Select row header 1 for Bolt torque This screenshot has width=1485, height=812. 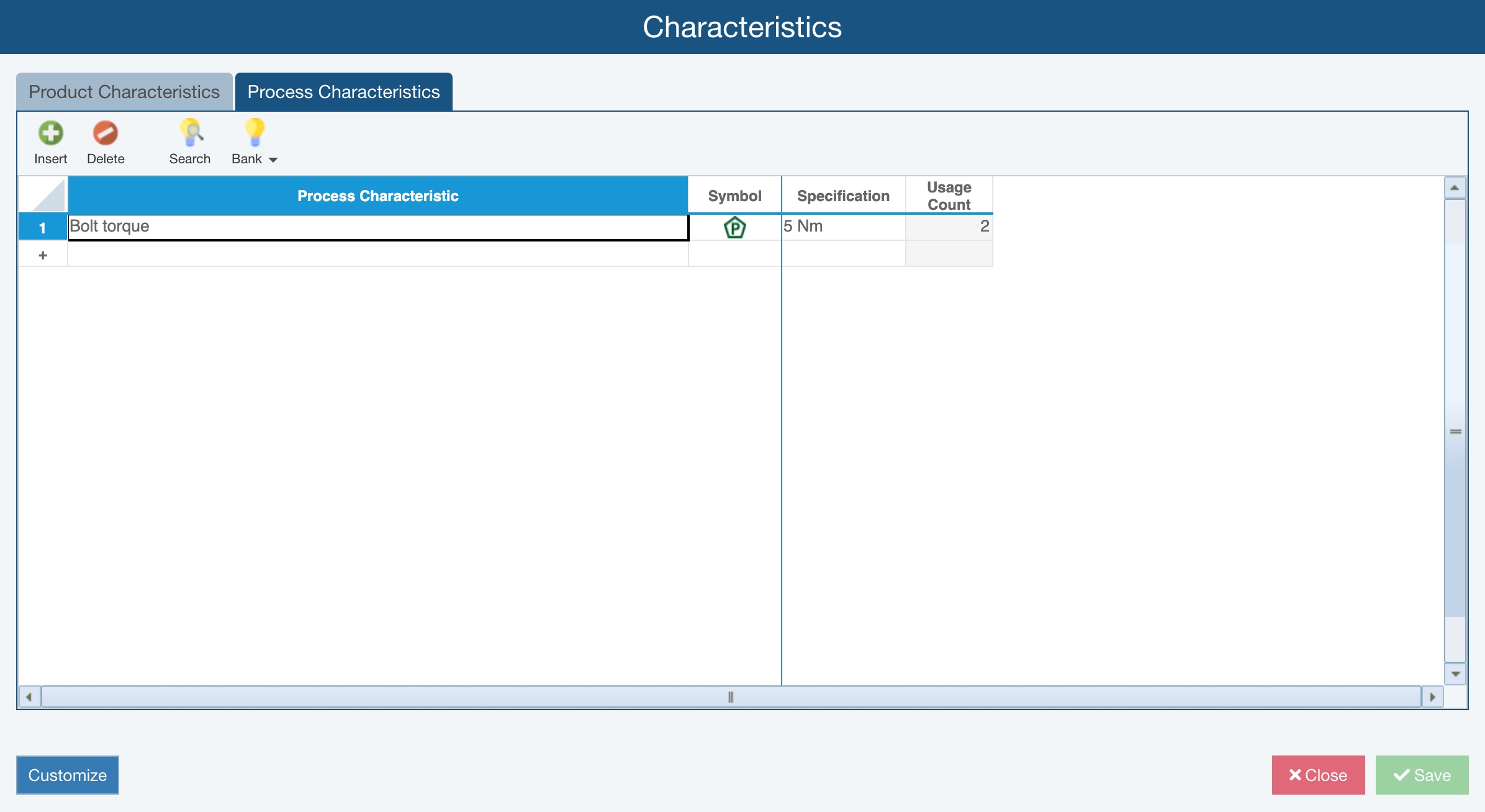pyautogui.click(x=42, y=227)
